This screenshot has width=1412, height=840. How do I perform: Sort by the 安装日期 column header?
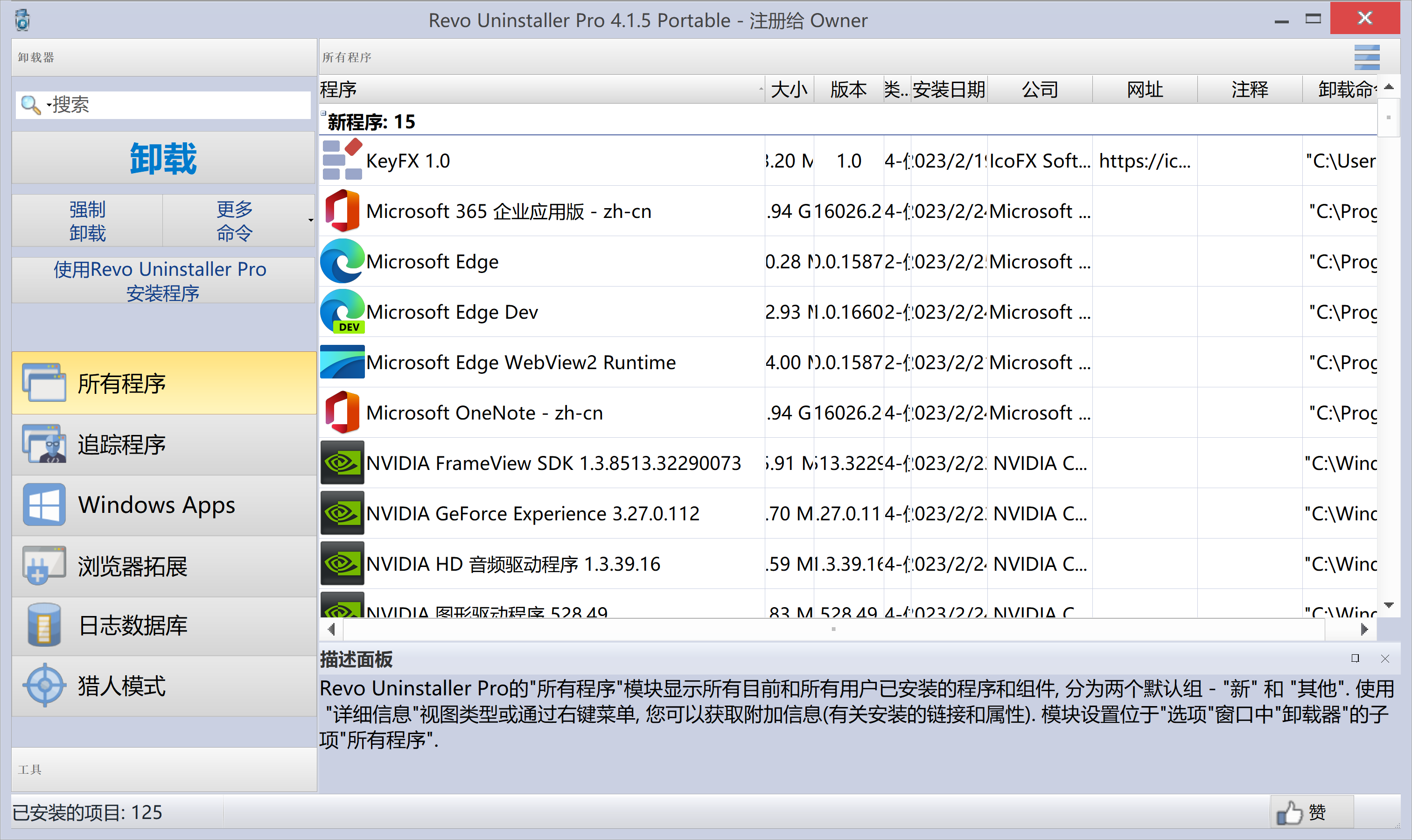pos(949,90)
